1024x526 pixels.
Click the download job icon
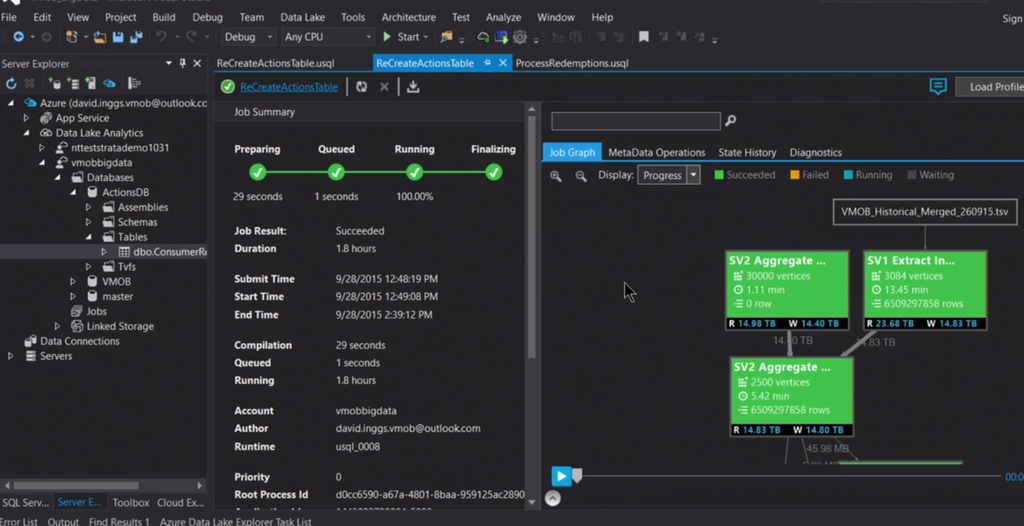pyautogui.click(x=413, y=87)
